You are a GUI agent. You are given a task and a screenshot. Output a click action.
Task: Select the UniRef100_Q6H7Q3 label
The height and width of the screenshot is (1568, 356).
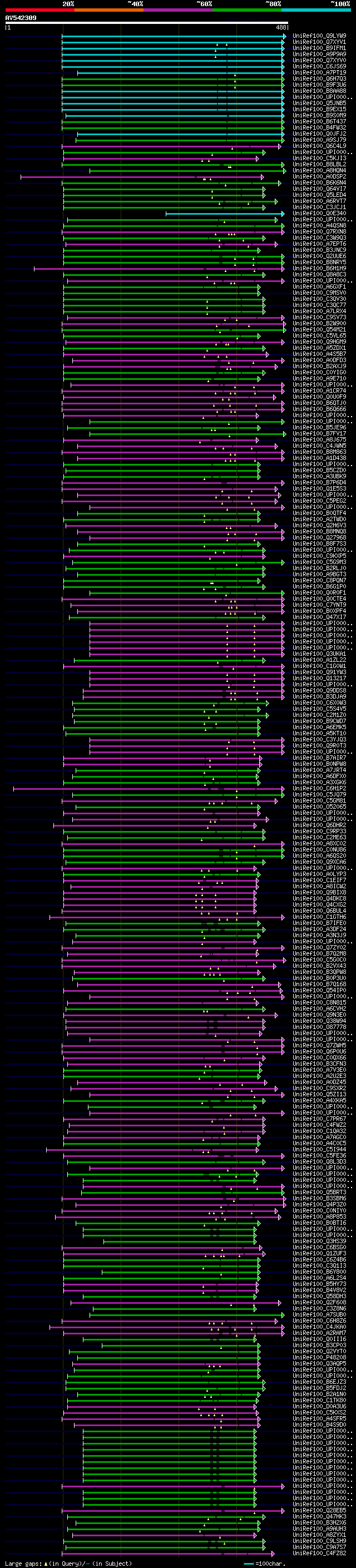319,78
